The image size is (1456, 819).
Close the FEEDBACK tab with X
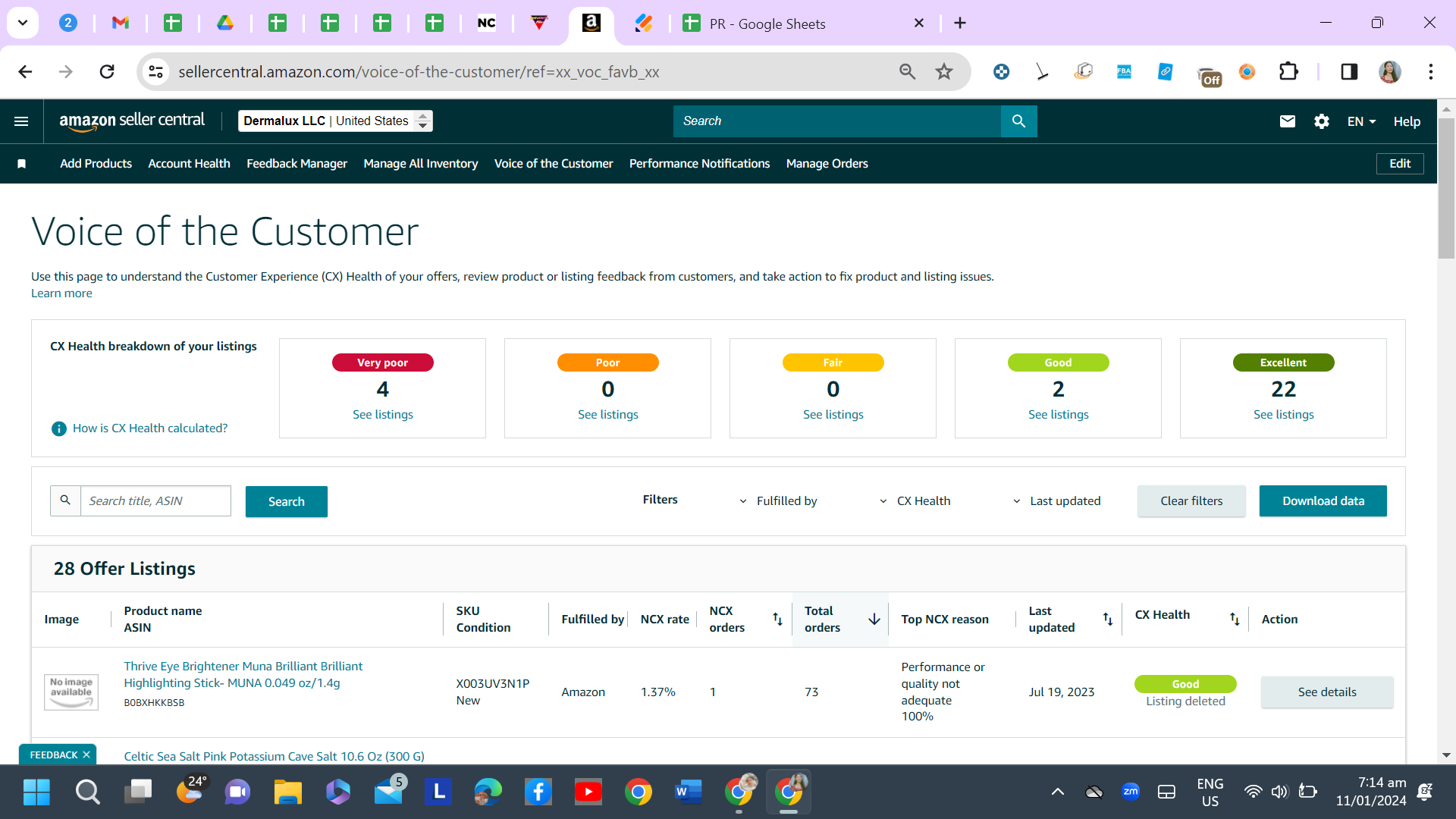pos(86,755)
